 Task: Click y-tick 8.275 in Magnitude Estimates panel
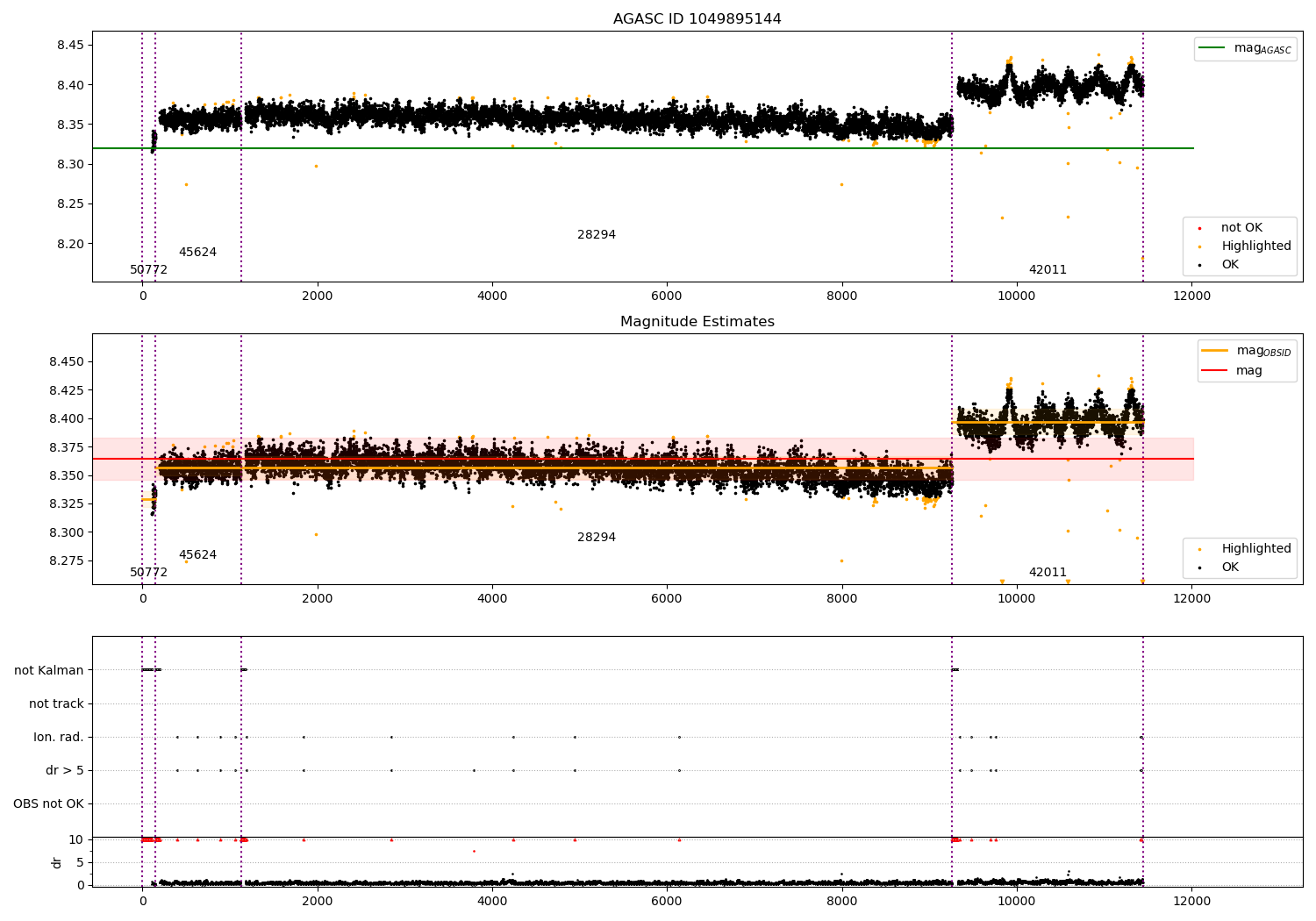pos(67,561)
